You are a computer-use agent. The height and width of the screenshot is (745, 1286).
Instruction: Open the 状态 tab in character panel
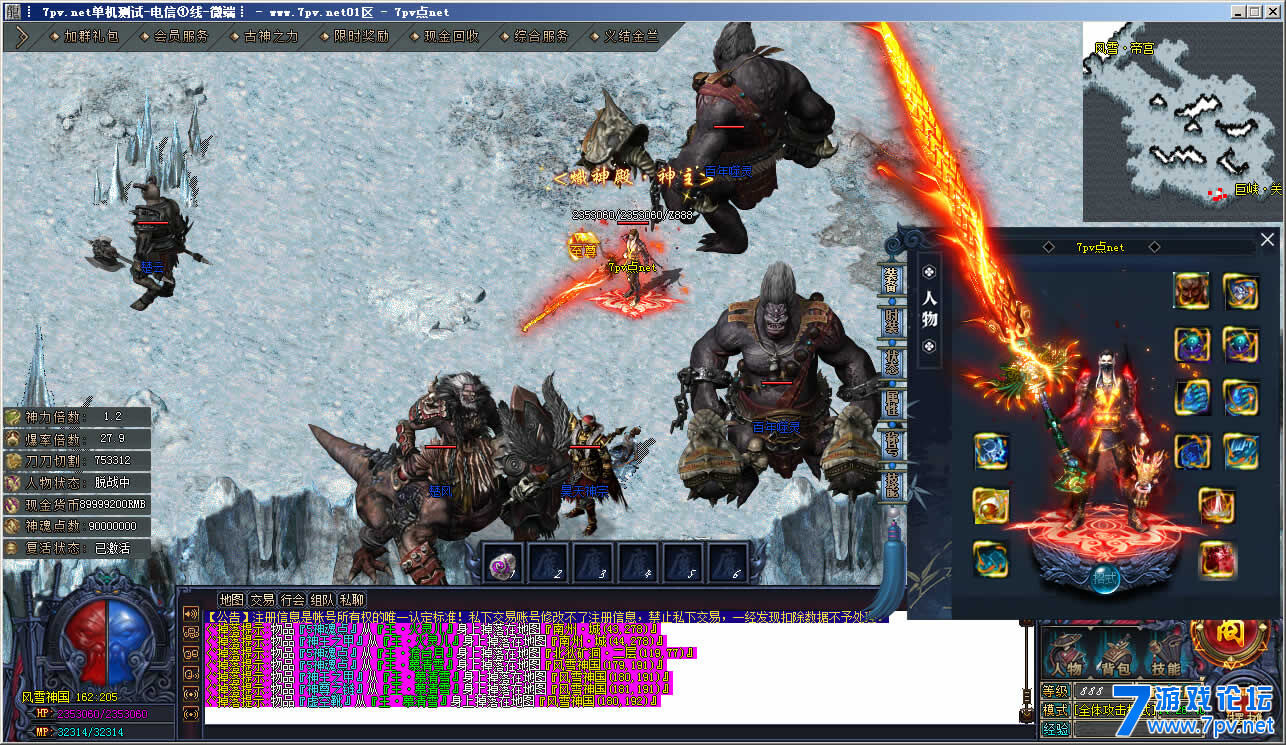[x=892, y=363]
